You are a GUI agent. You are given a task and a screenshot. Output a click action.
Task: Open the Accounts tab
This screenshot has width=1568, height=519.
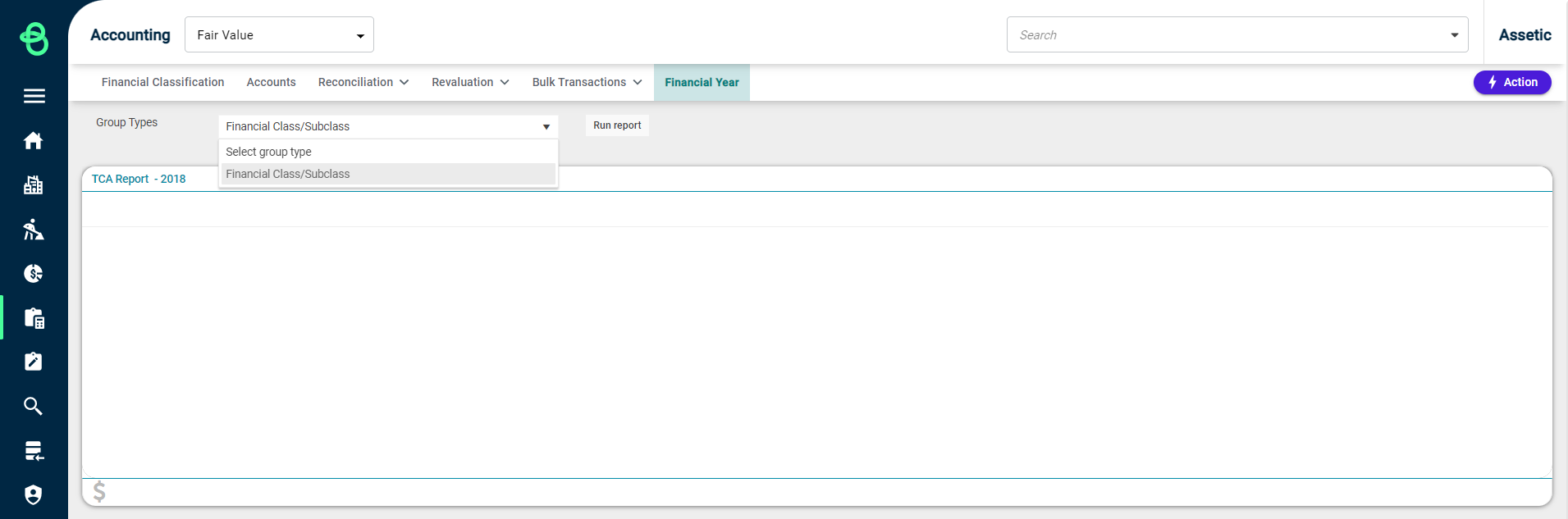tap(271, 82)
